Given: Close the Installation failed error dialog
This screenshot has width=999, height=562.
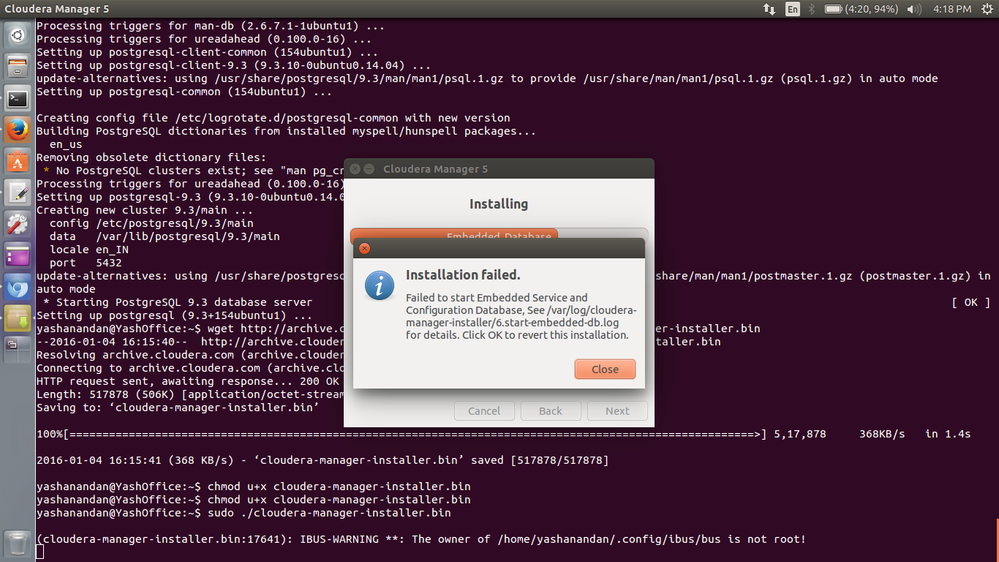Looking at the screenshot, I should point(605,369).
